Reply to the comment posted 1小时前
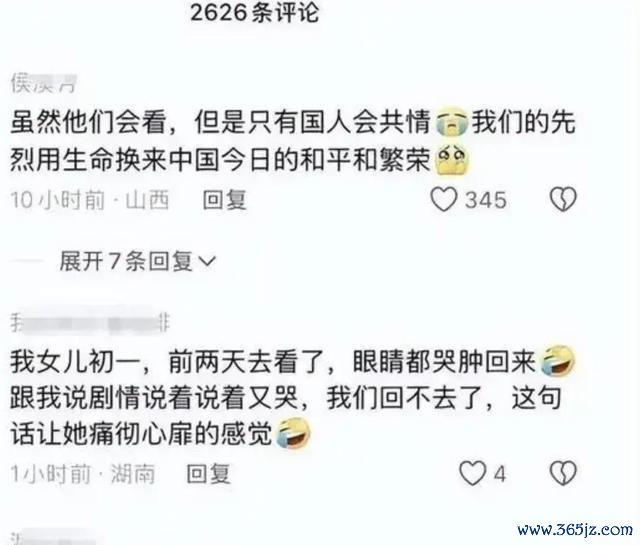 point(208,474)
